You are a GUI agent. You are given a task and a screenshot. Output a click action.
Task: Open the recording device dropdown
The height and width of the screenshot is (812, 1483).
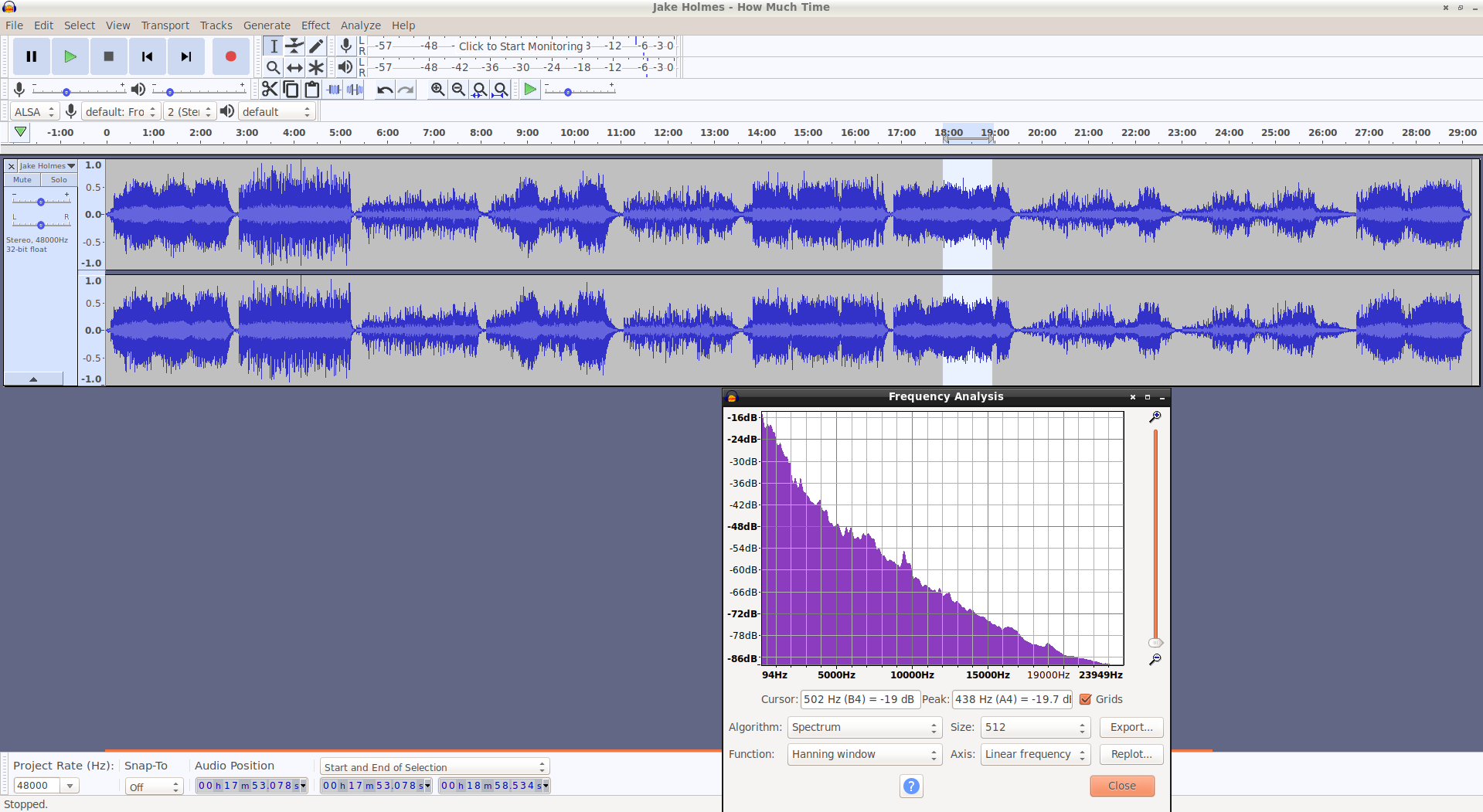point(121,112)
